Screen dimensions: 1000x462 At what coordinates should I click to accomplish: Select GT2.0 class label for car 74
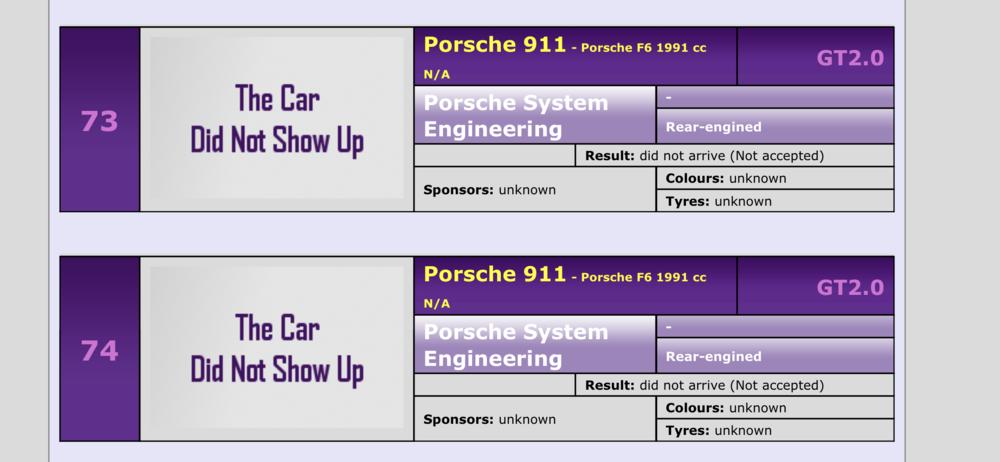[x=850, y=288]
